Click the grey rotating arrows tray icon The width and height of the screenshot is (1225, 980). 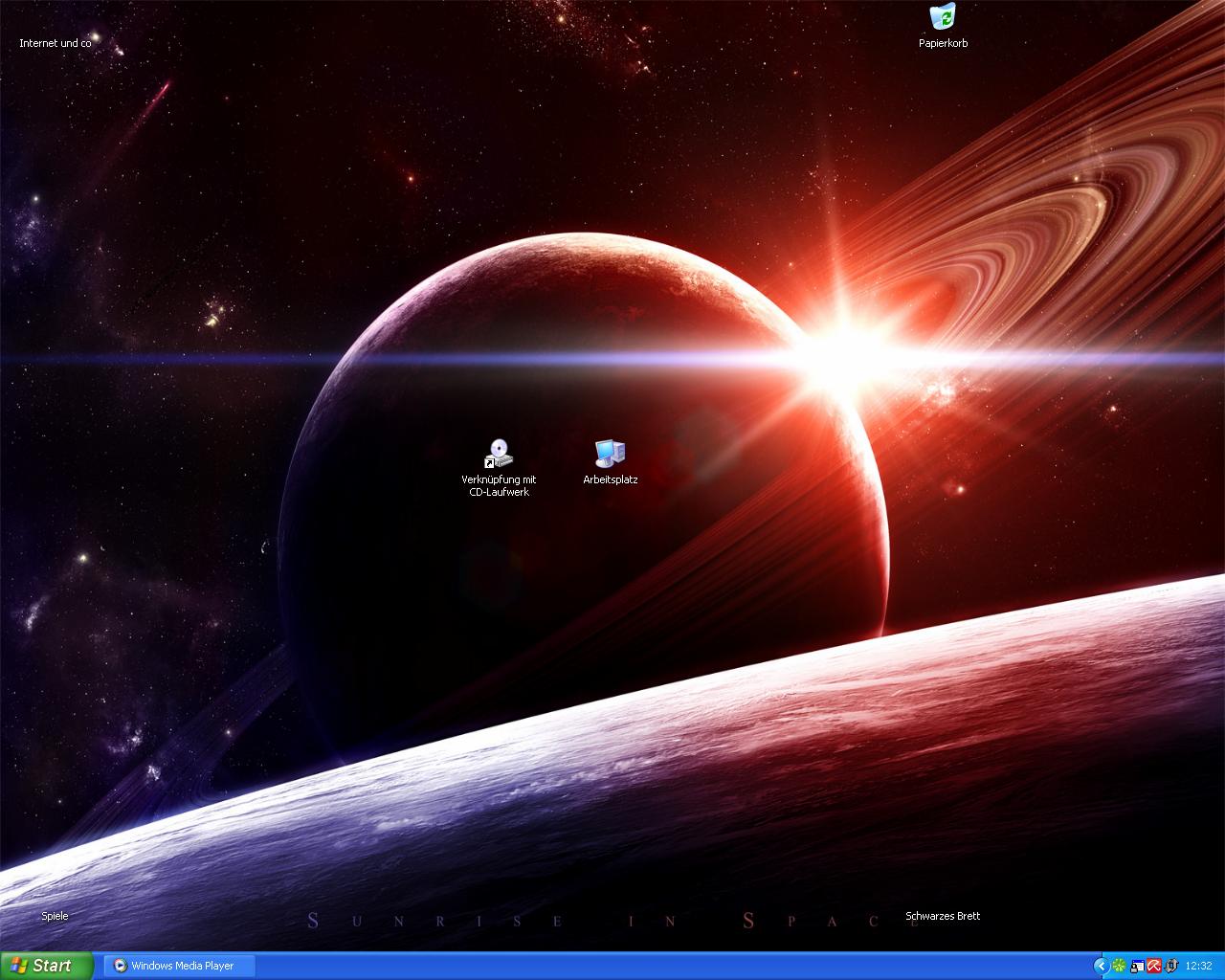(1171, 966)
